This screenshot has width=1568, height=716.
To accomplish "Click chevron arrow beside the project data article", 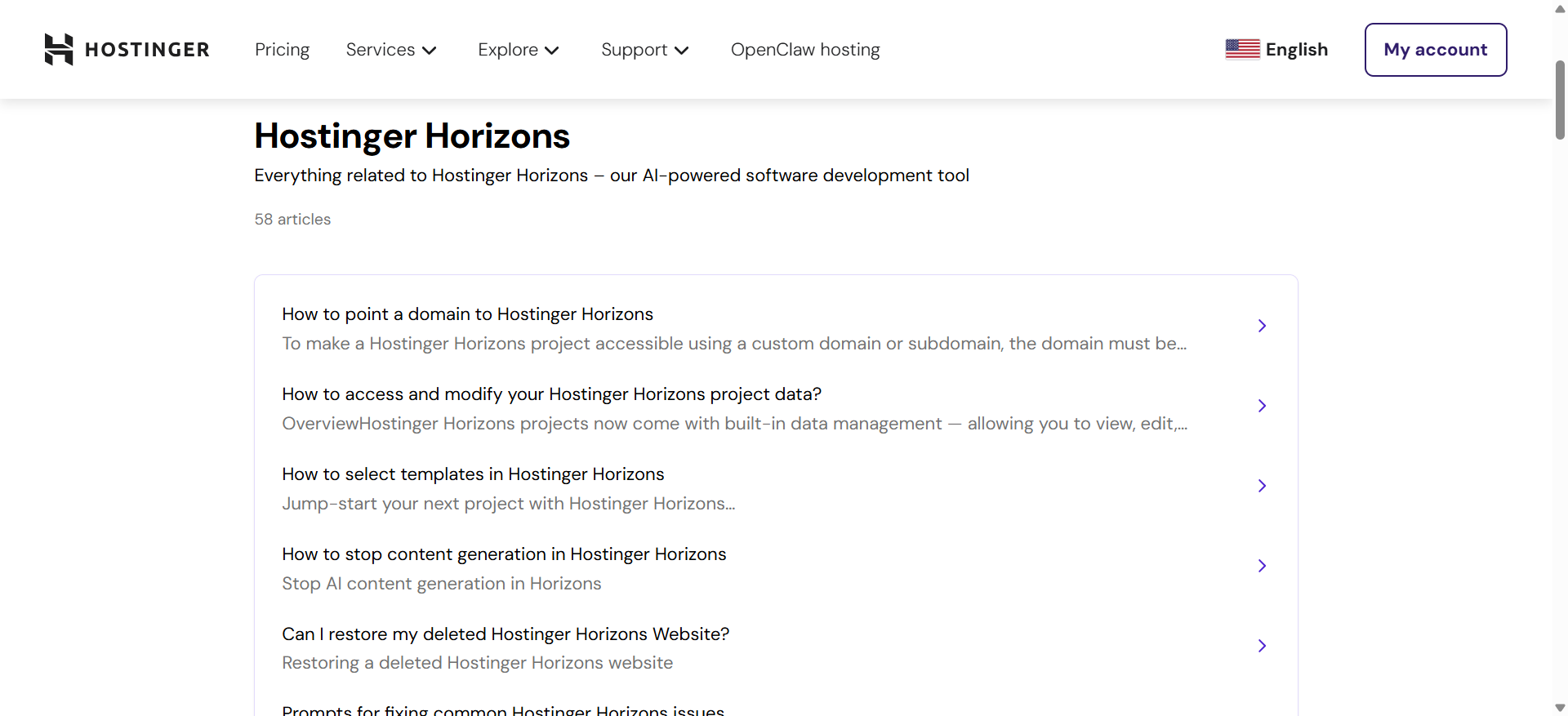I will [1262, 406].
